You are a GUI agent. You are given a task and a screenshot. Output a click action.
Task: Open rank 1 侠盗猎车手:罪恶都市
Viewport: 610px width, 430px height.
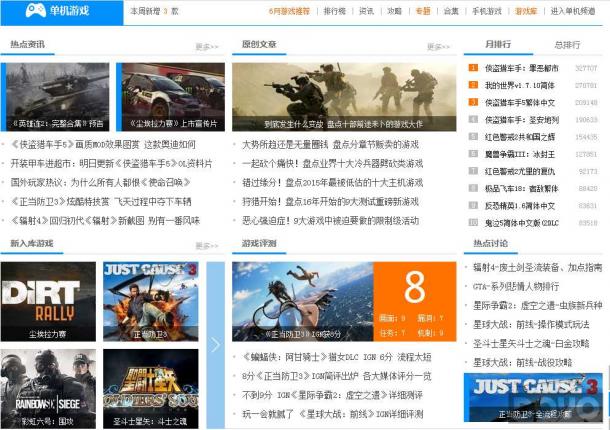(521, 68)
